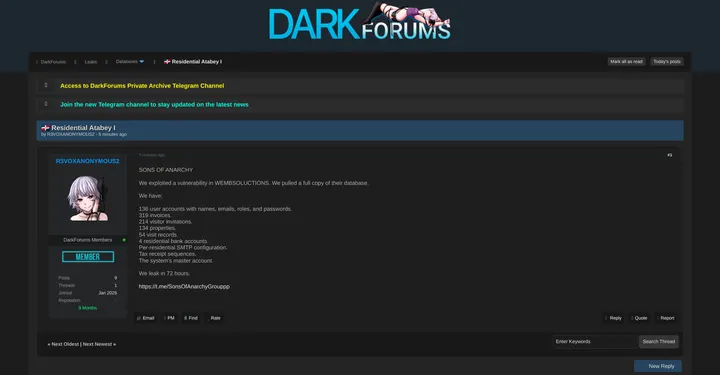Viewport: 720px width, 375px height.
Task: Click the line '4 residential bank accounts.'
Action: pos(174,241)
